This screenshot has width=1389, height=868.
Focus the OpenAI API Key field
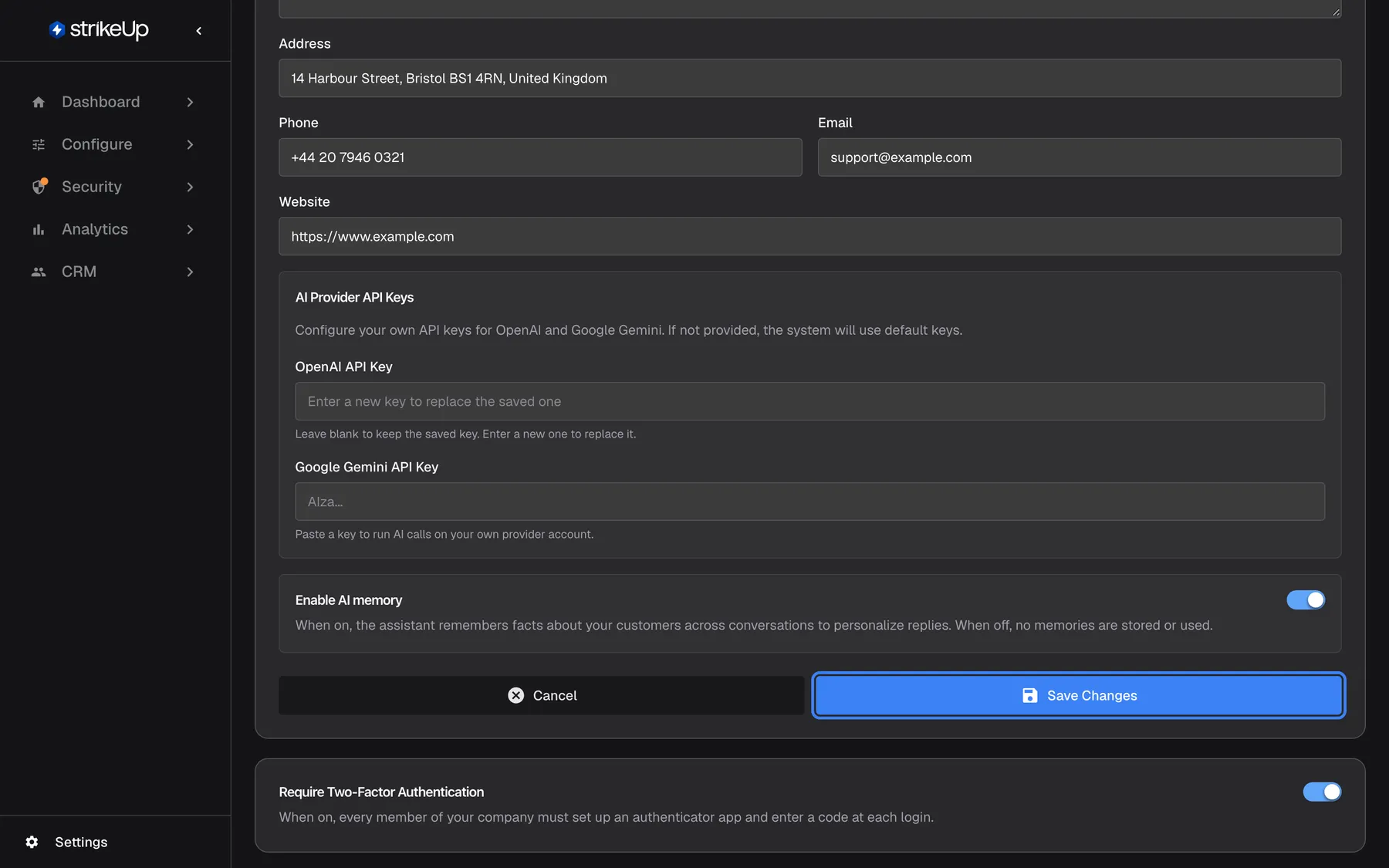(809, 401)
